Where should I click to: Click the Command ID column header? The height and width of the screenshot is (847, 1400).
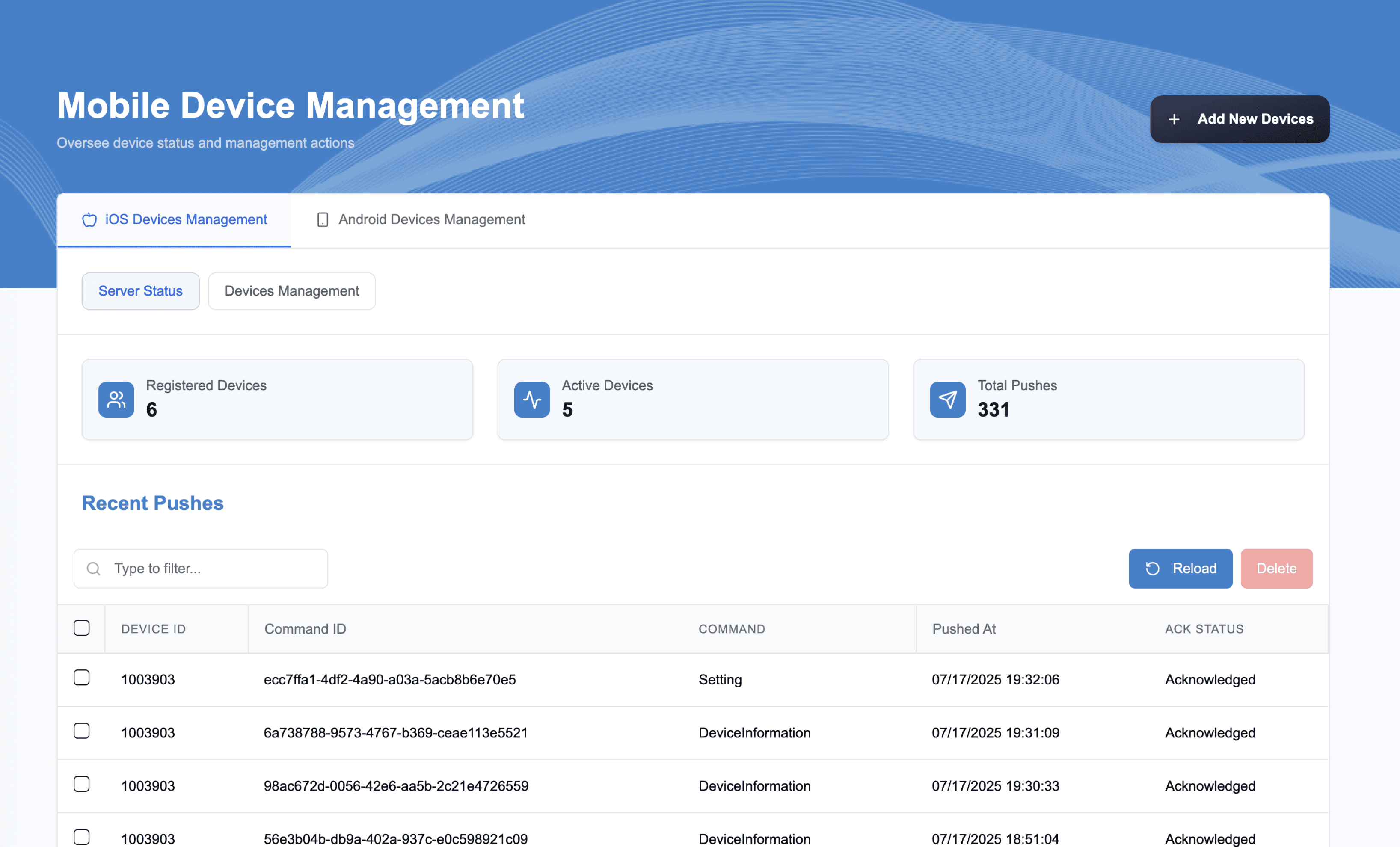pyautogui.click(x=305, y=629)
